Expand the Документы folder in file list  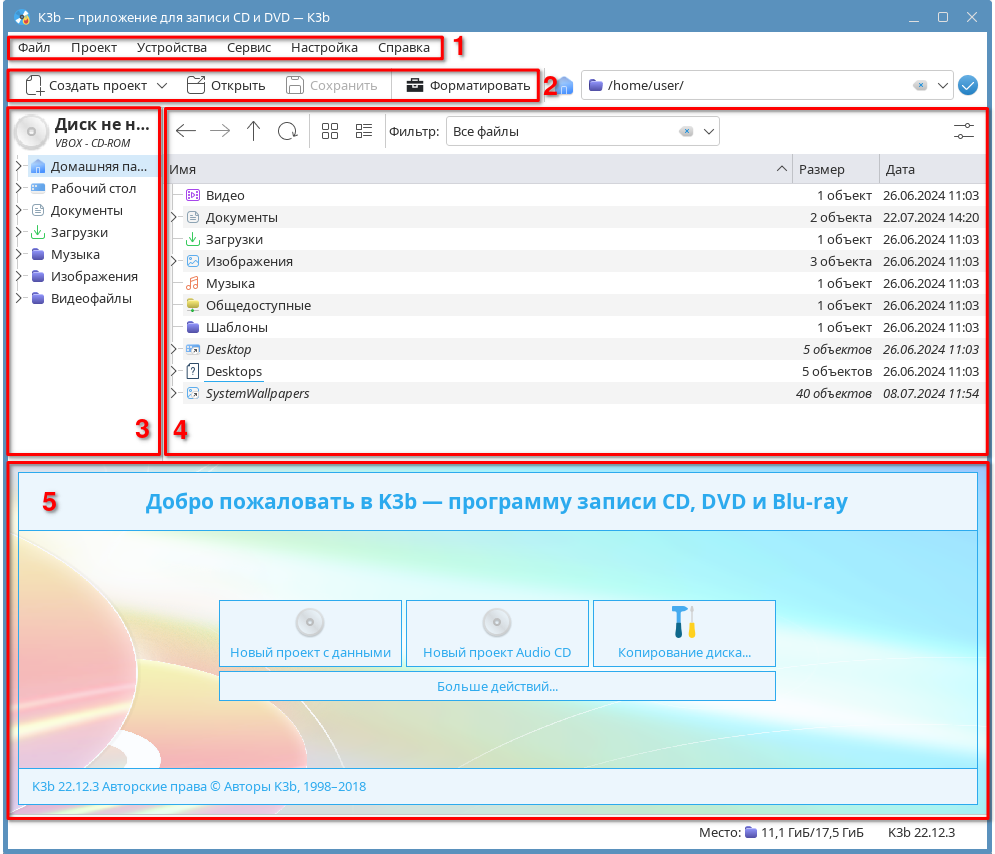[174, 217]
